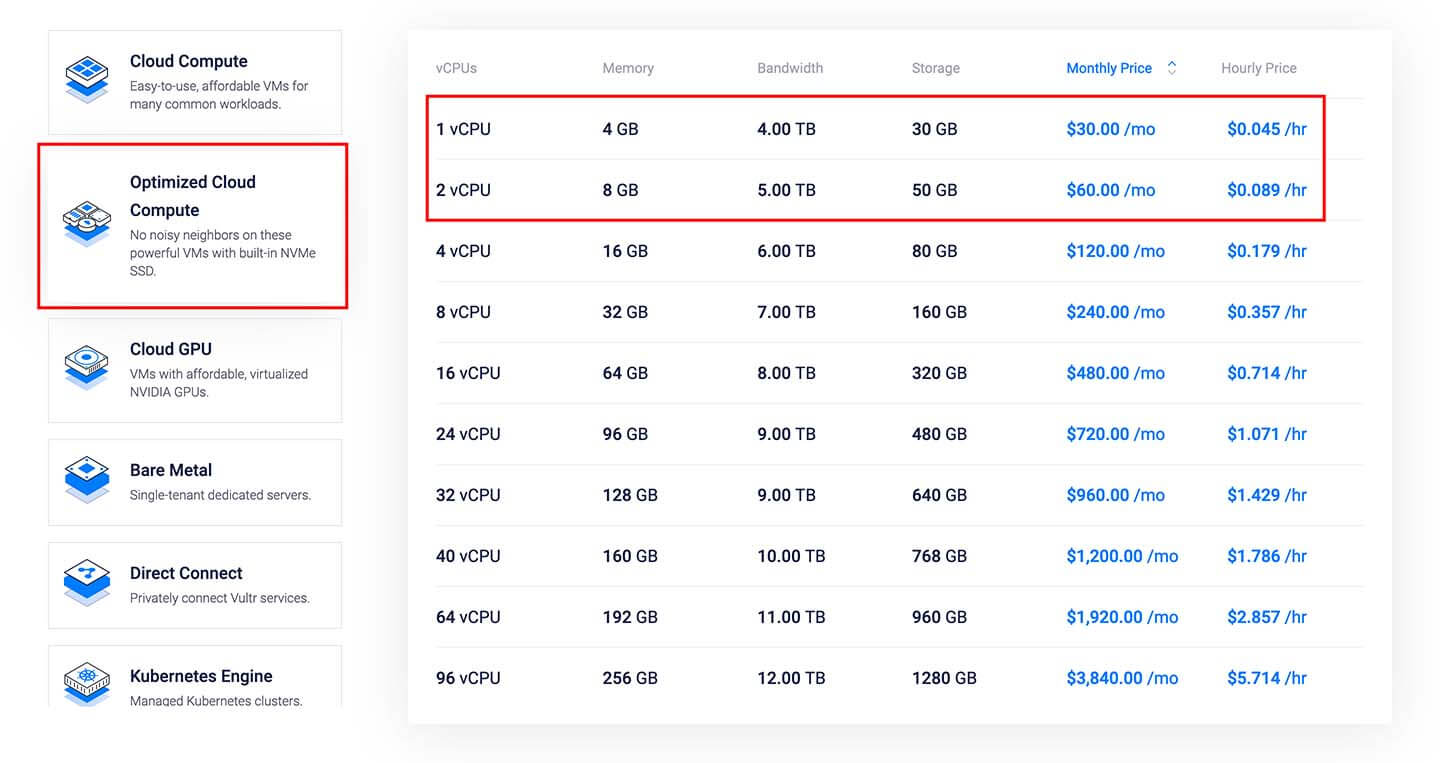Sort by the Bandwidth column header
Image resolution: width=1440 pixels, height=763 pixels.
click(790, 68)
